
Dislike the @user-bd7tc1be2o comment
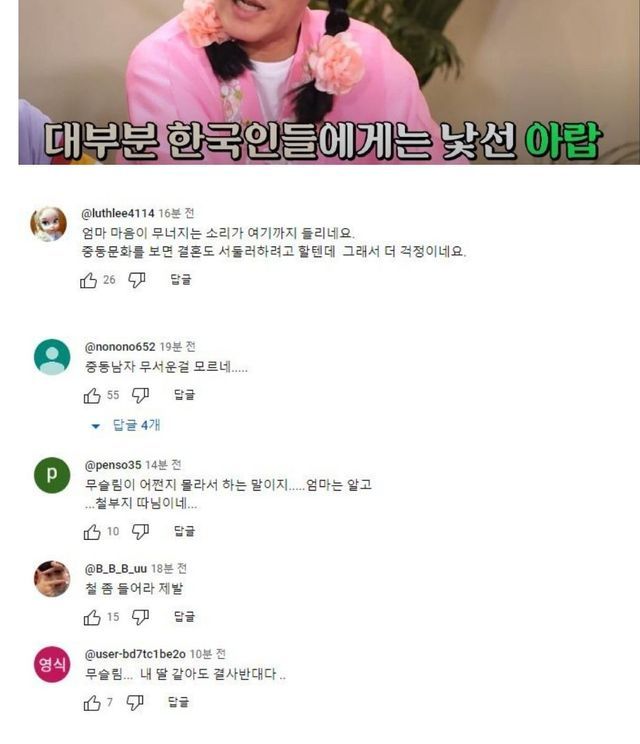135,702
